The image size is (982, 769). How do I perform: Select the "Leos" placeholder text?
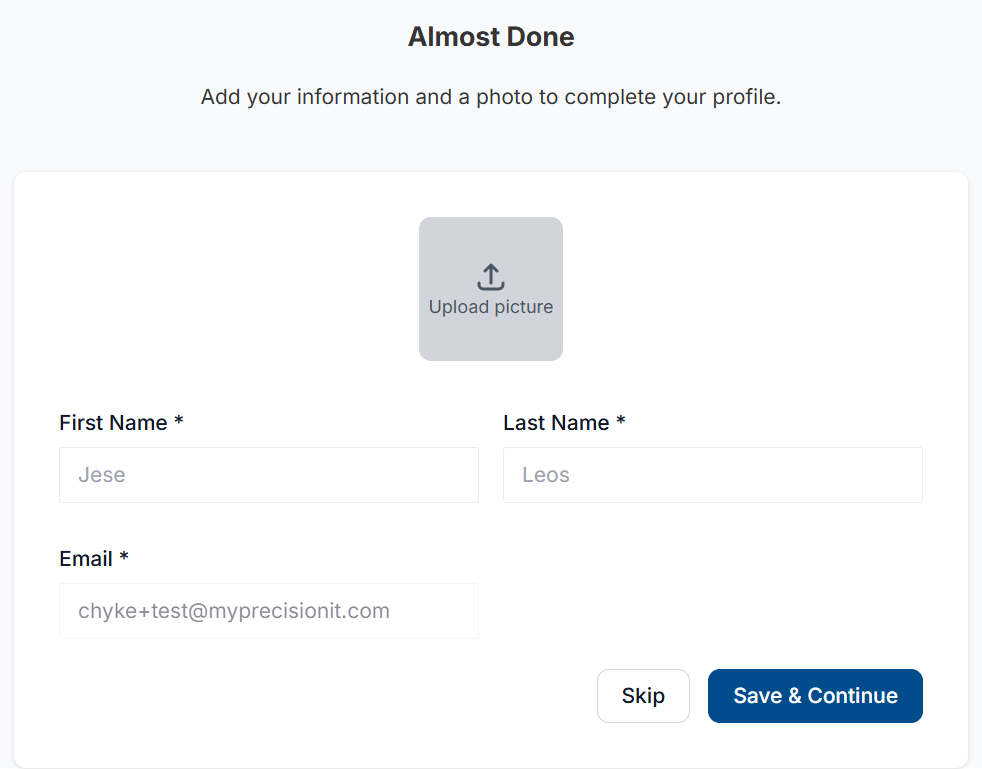[546, 475]
